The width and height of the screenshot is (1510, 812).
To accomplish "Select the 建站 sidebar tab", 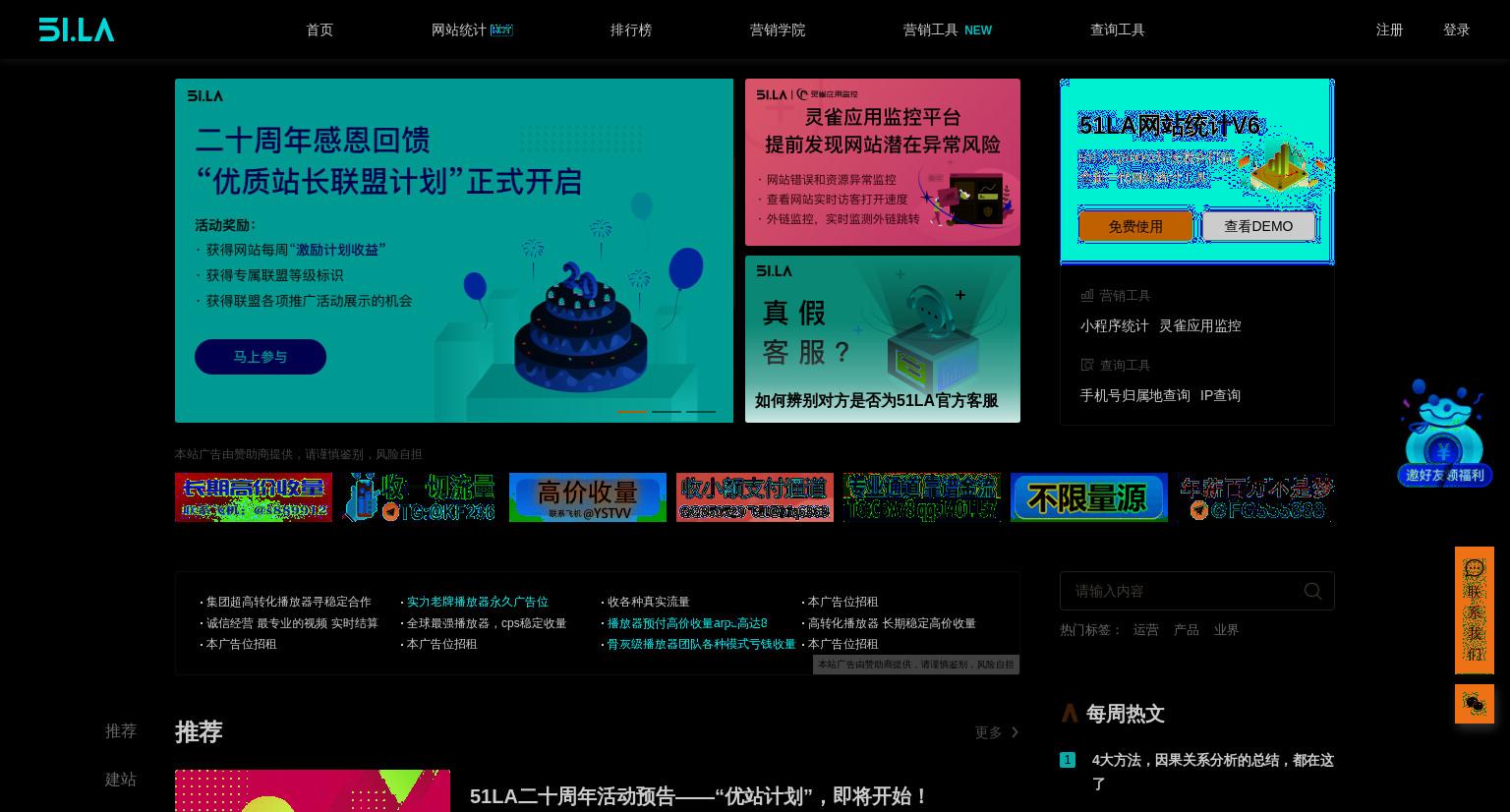I will 121,780.
